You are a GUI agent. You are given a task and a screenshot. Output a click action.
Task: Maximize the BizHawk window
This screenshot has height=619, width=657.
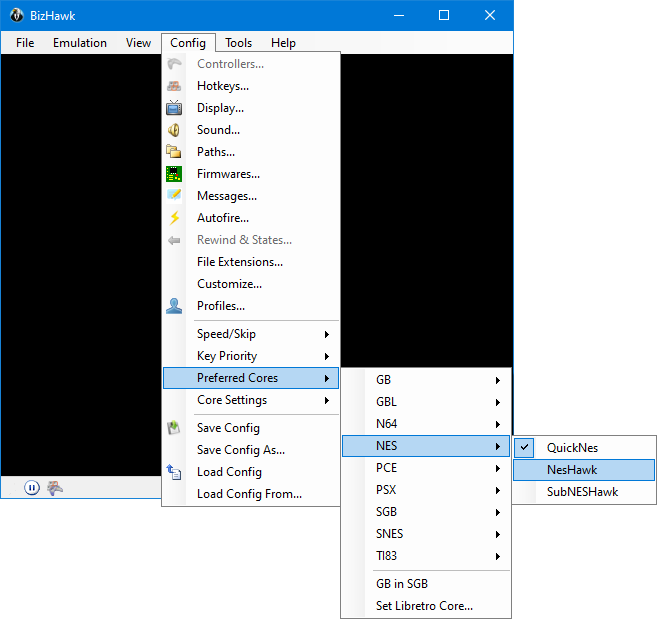[x=444, y=16]
